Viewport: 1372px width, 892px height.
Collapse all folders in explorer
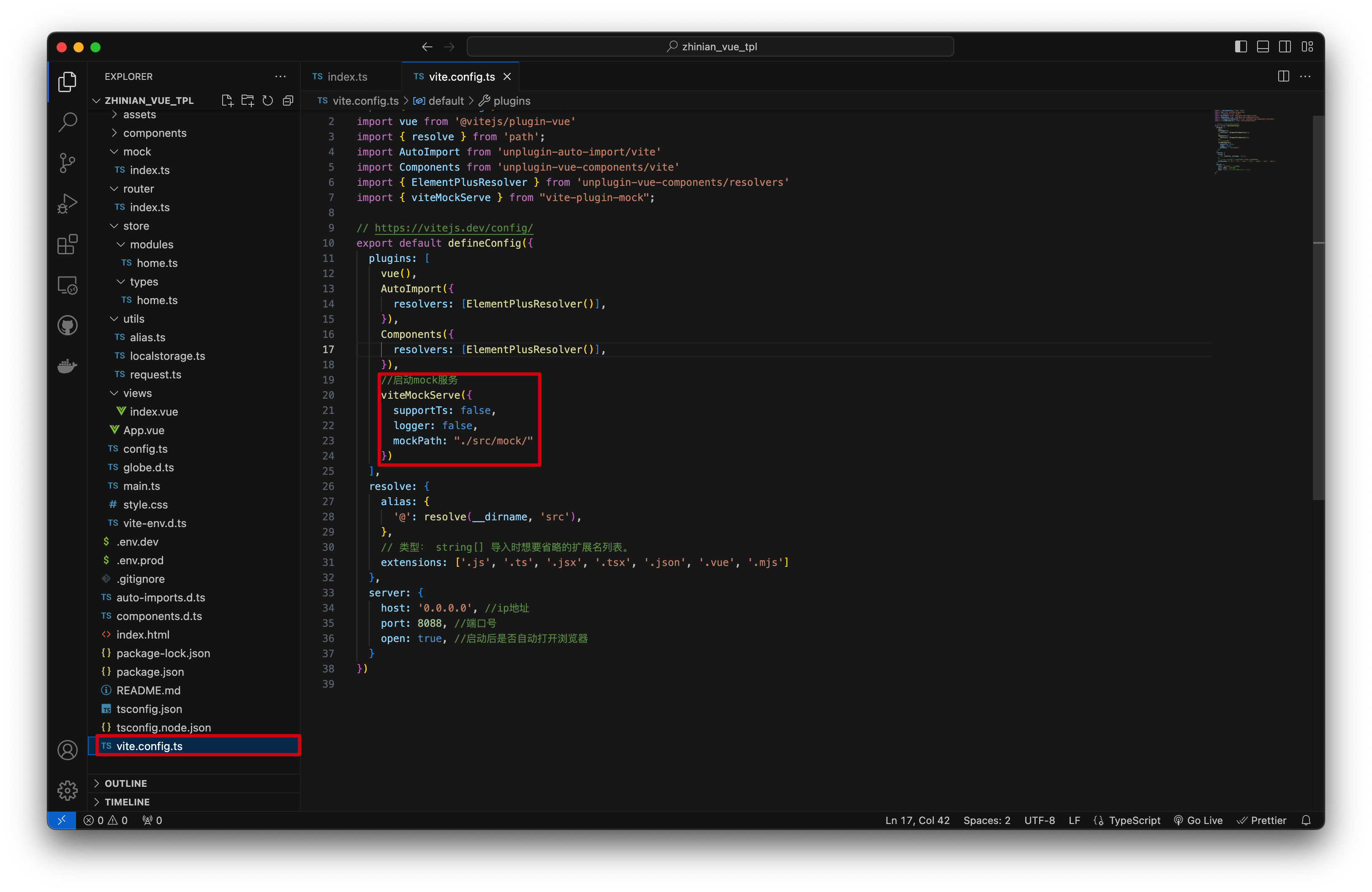288,100
